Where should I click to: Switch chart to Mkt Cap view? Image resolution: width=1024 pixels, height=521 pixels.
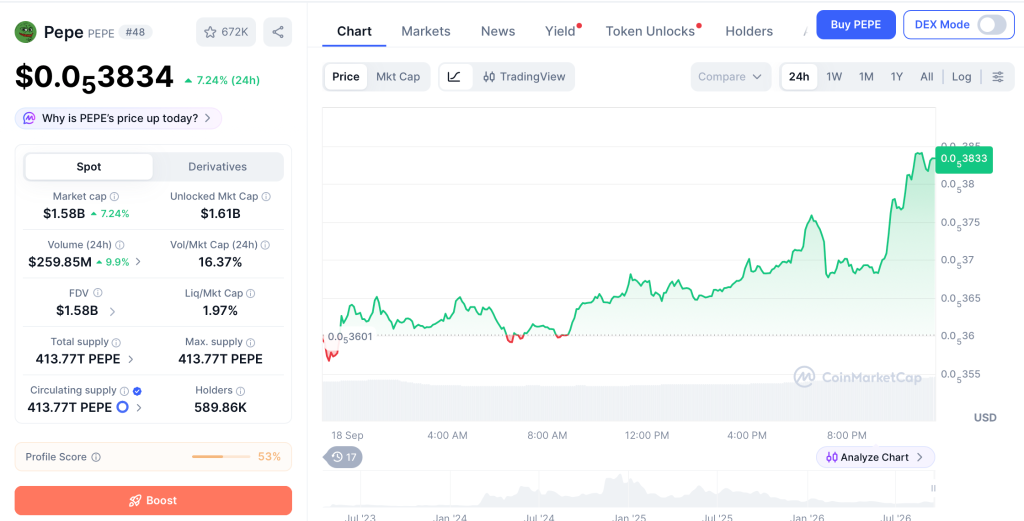(398, 76)
